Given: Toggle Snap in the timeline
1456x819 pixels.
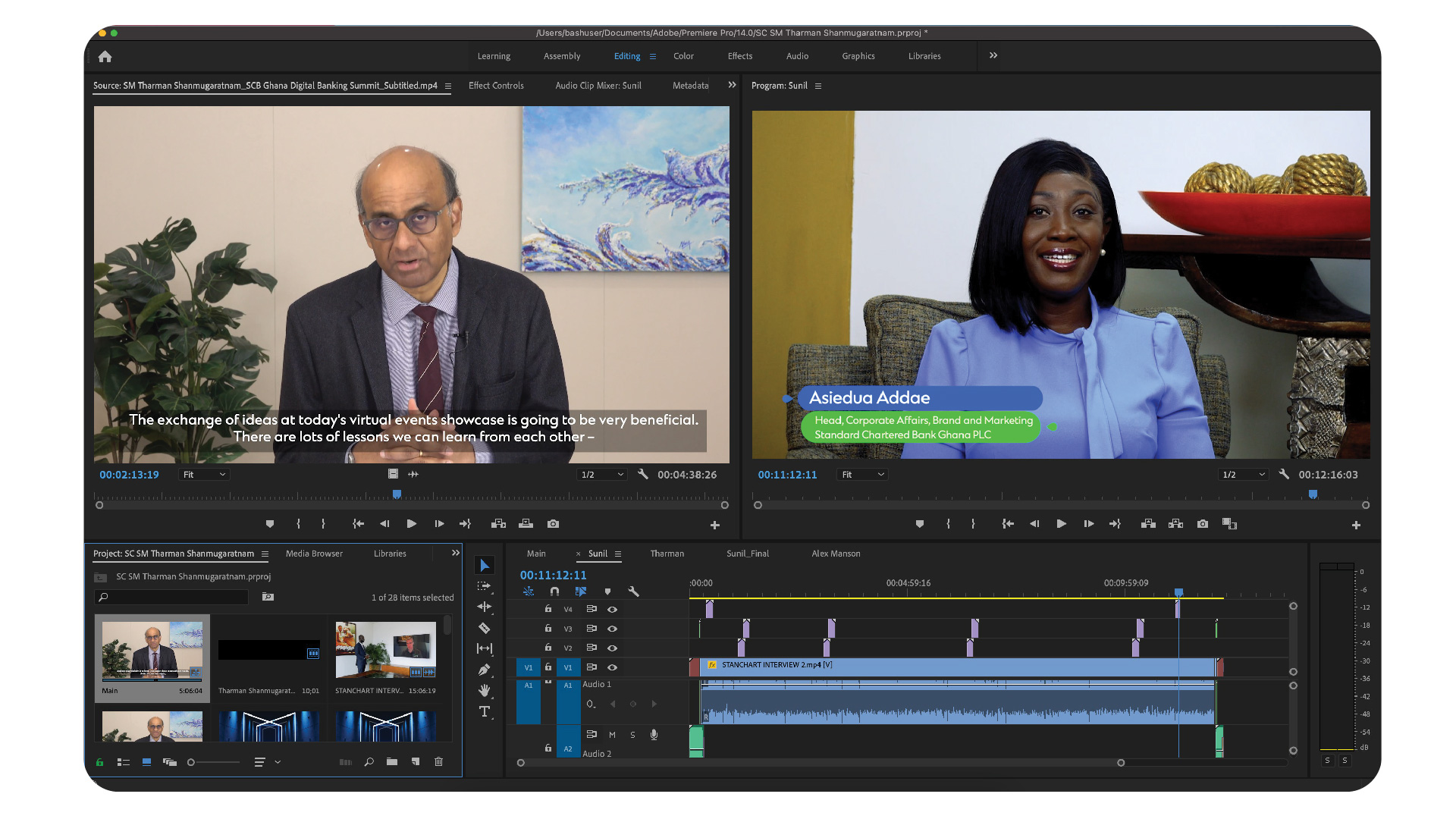Looking at the screenshot, I should 554,591.
